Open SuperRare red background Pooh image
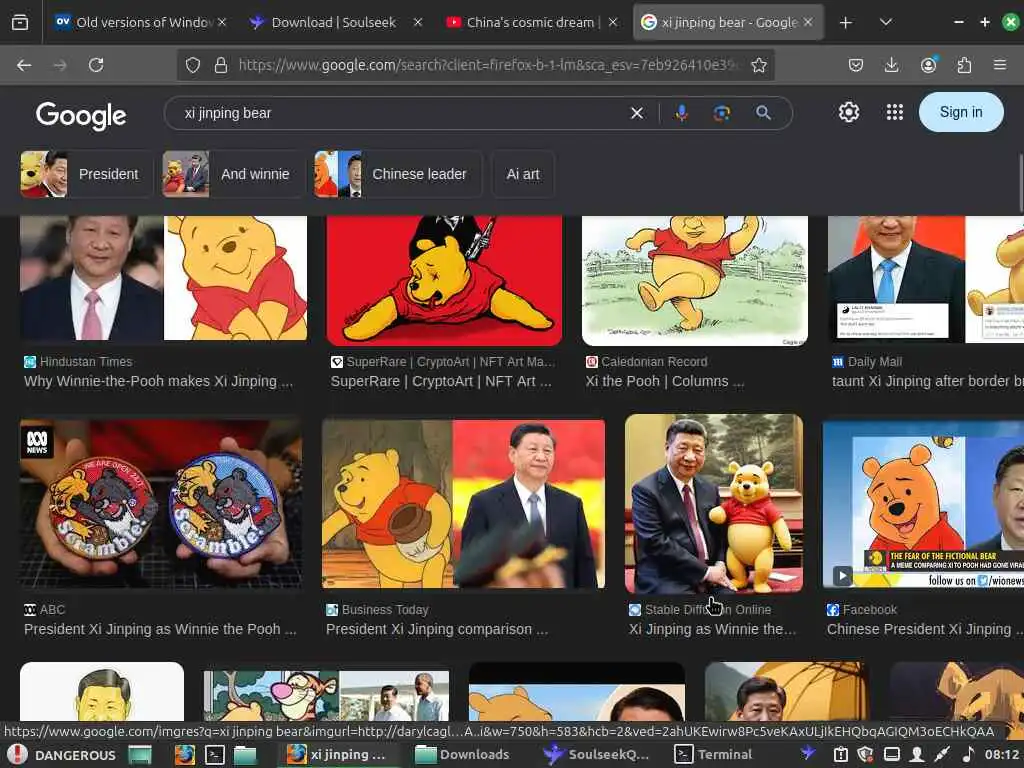The image size is (1024, 768). [444, 281]
